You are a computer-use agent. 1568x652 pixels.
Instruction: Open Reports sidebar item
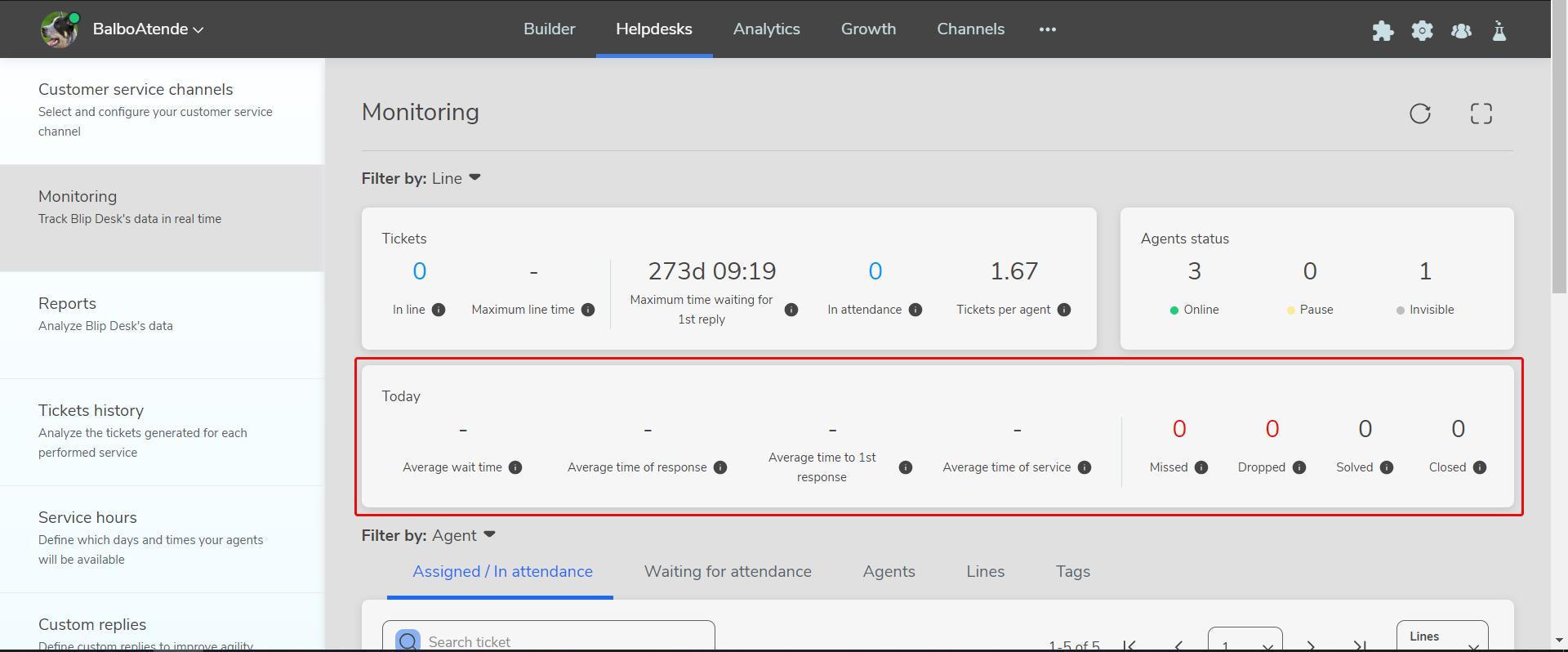[163, 325]
